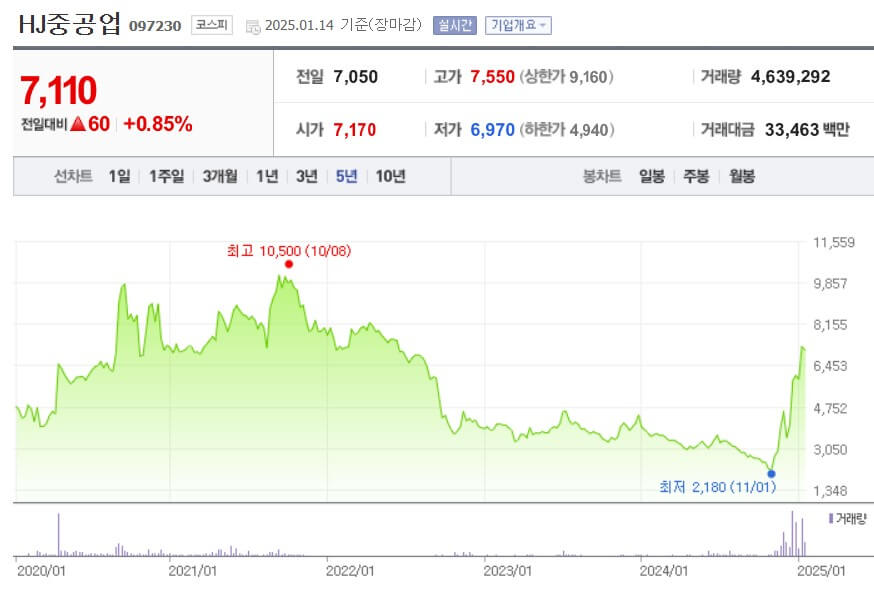The image size is (874, 593).
Task: Select the 10년 chart period
Action: 391,176
